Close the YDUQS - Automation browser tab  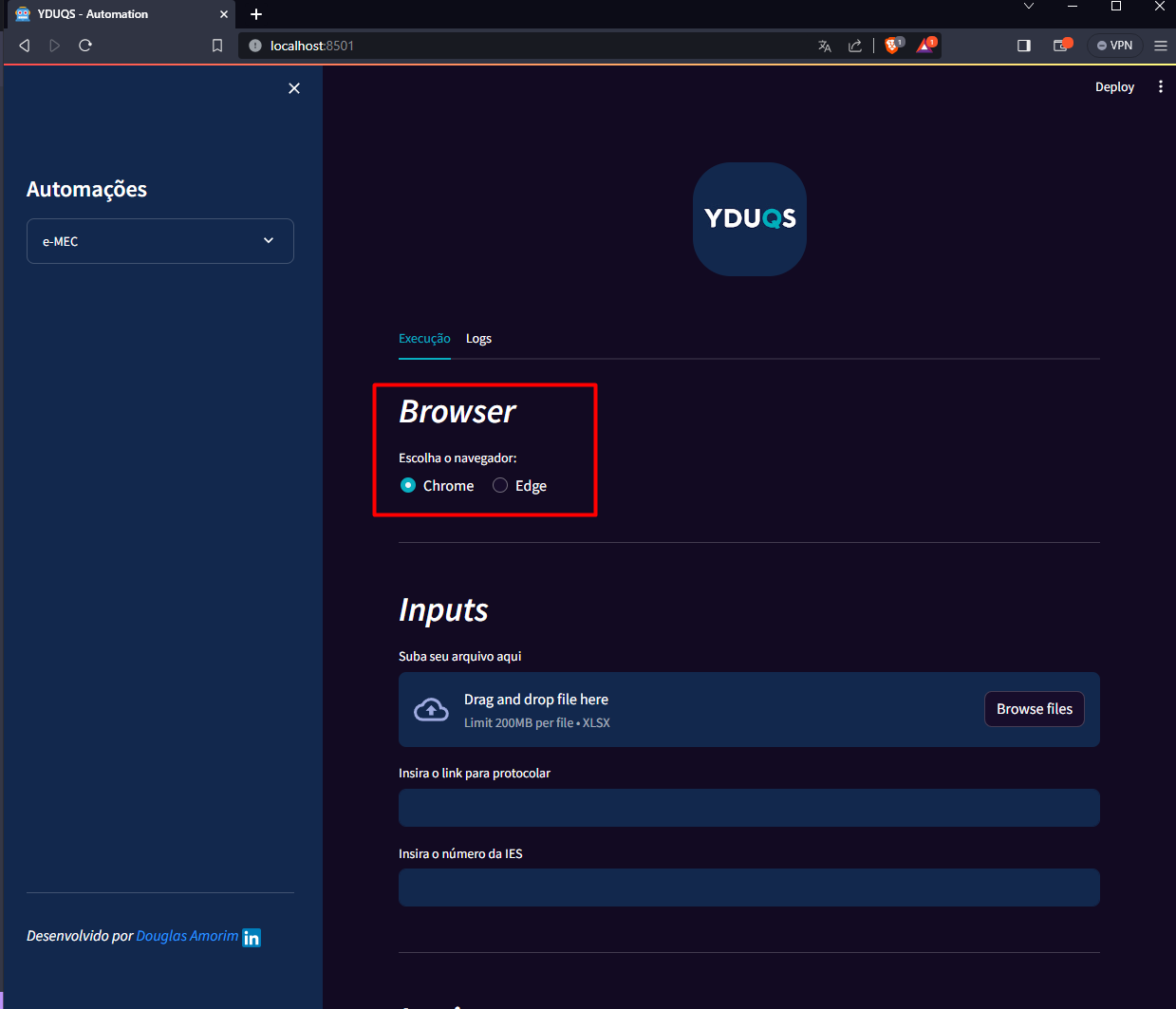coord(224,14)
